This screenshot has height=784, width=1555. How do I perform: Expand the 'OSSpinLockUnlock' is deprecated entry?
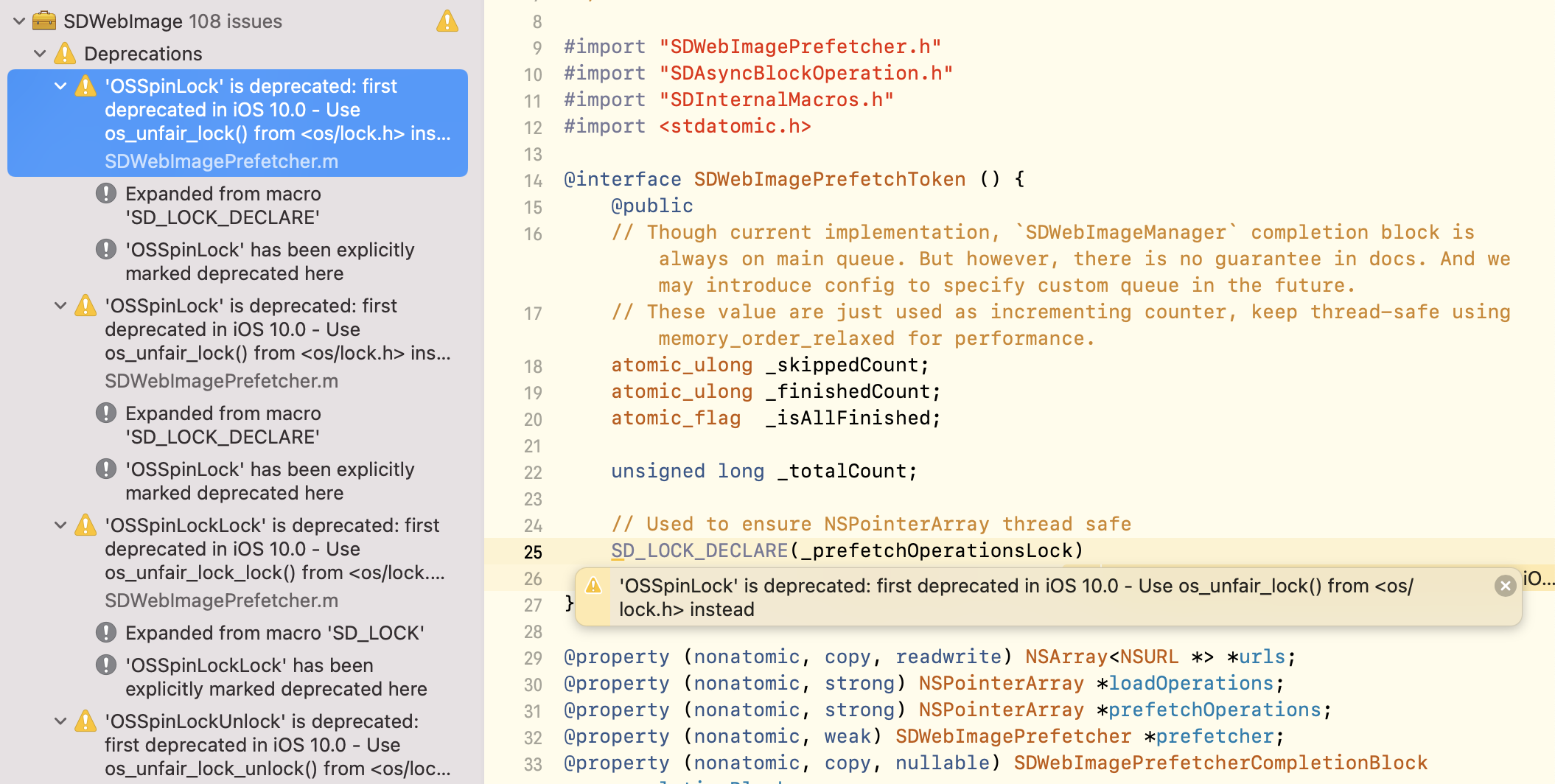coord(60,721)
